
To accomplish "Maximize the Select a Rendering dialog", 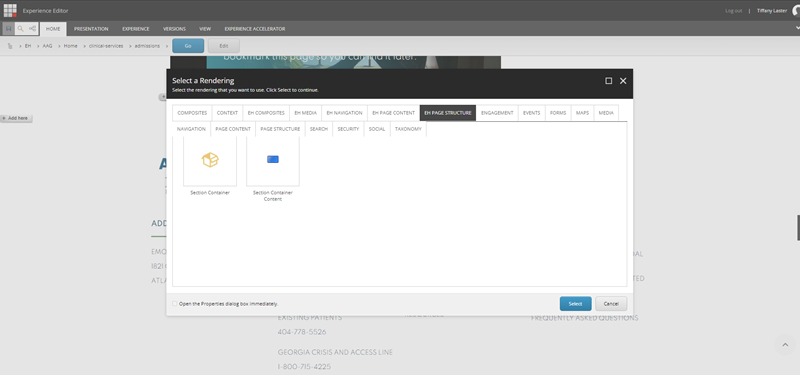I will [x=609, y=81].
